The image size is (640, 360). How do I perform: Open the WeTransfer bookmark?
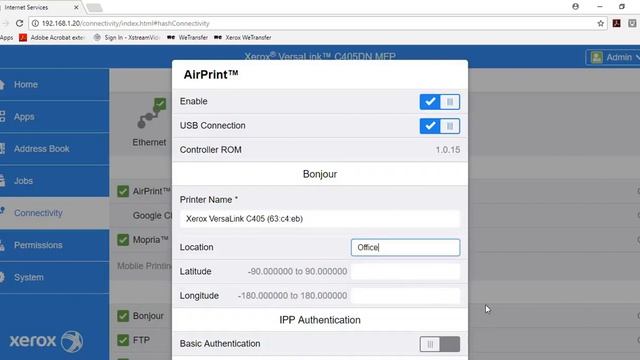[x=187, y=38]
